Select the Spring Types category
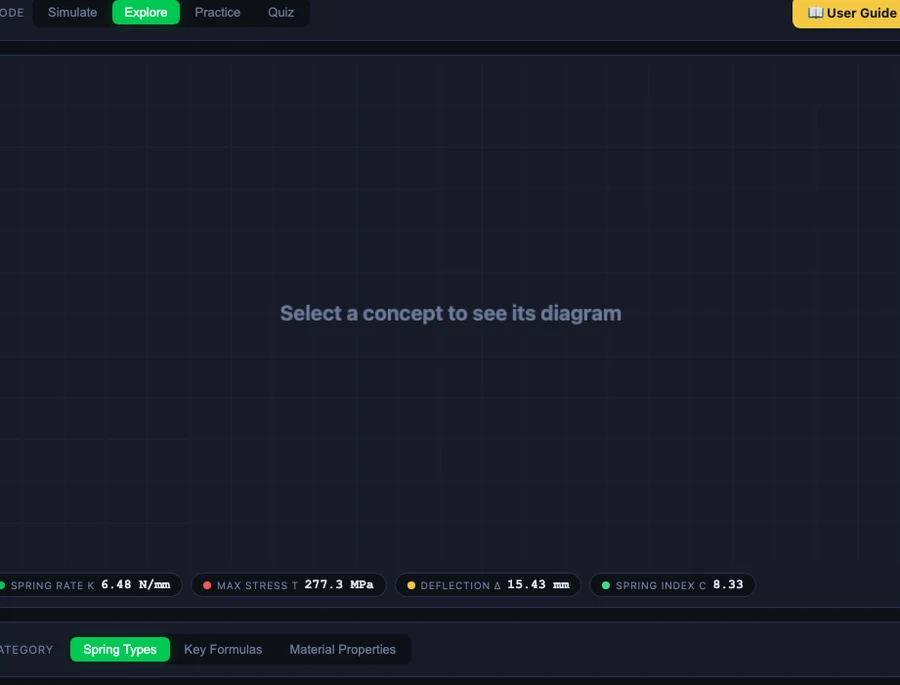This screenshot has width=900, height=685. pyautogui.click(x=120, y=649)
